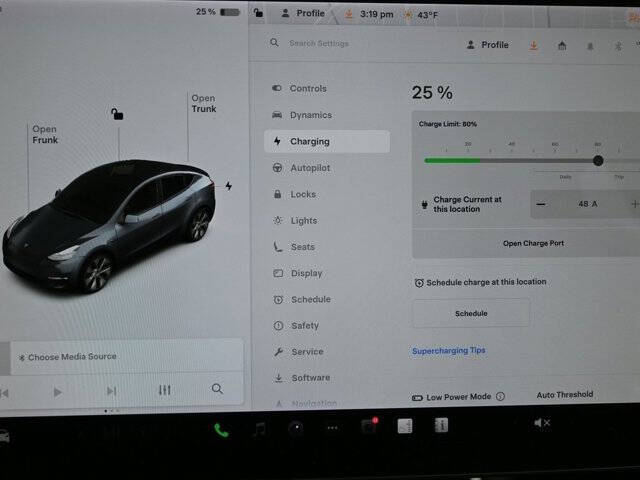Image resolution: width=640 pixels, height=480 pixels.
Task: Click the 3:19 pm clock
Action: (376, 14)
